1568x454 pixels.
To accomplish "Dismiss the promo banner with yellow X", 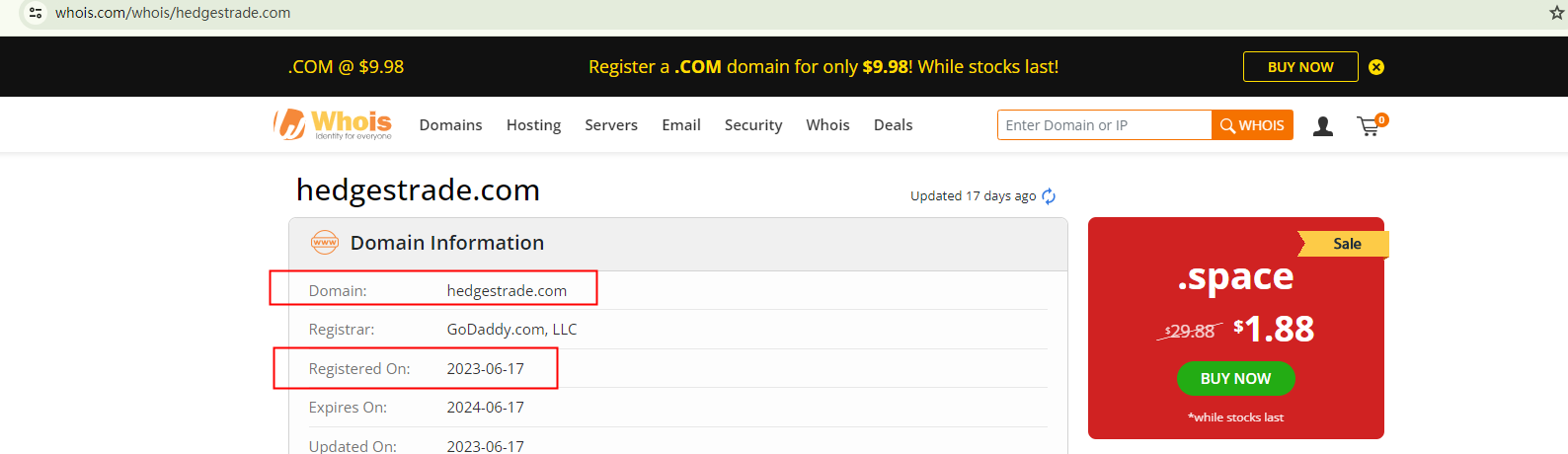I will pyautogui.click(x=1376, y=67).
